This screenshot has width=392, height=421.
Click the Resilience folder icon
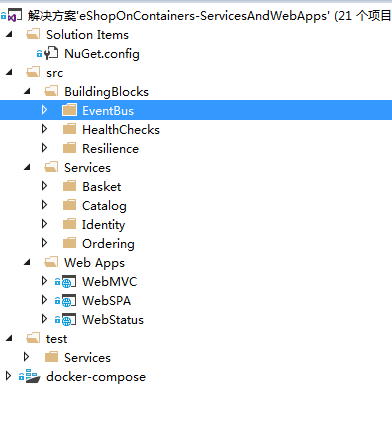click(69, 148)
